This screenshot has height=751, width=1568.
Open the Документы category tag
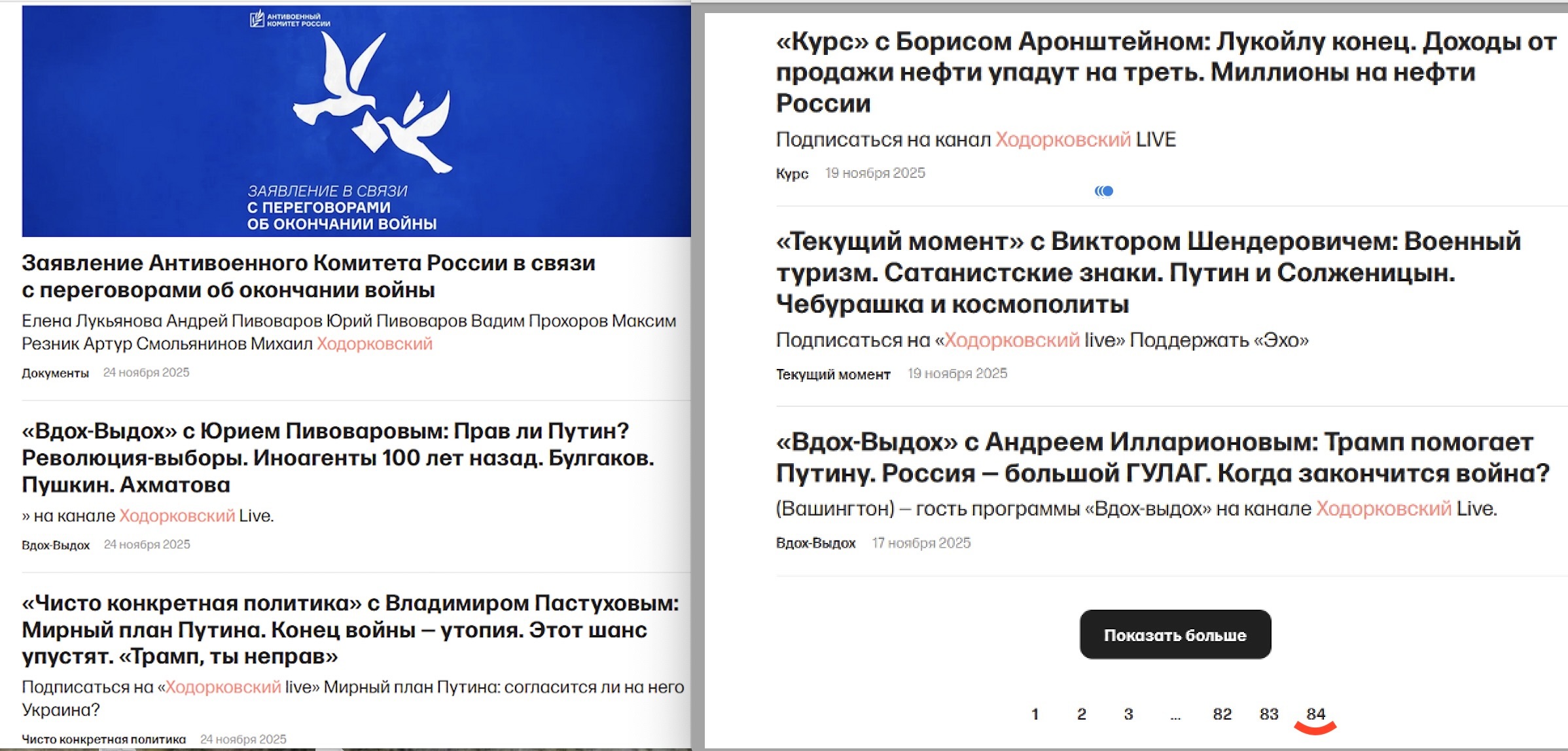click(55, 373)
